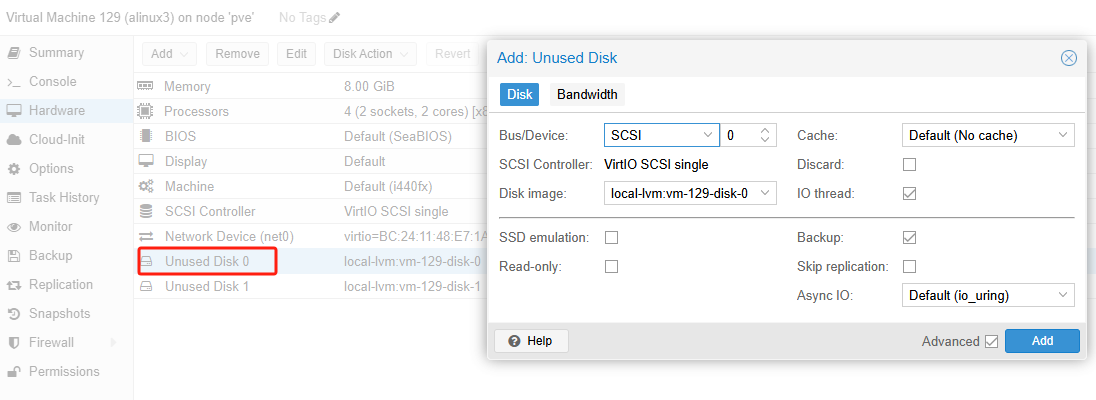Toggle the Advanced checkbox
Screen dimensions: 1096x400
(x=992, y=342)
